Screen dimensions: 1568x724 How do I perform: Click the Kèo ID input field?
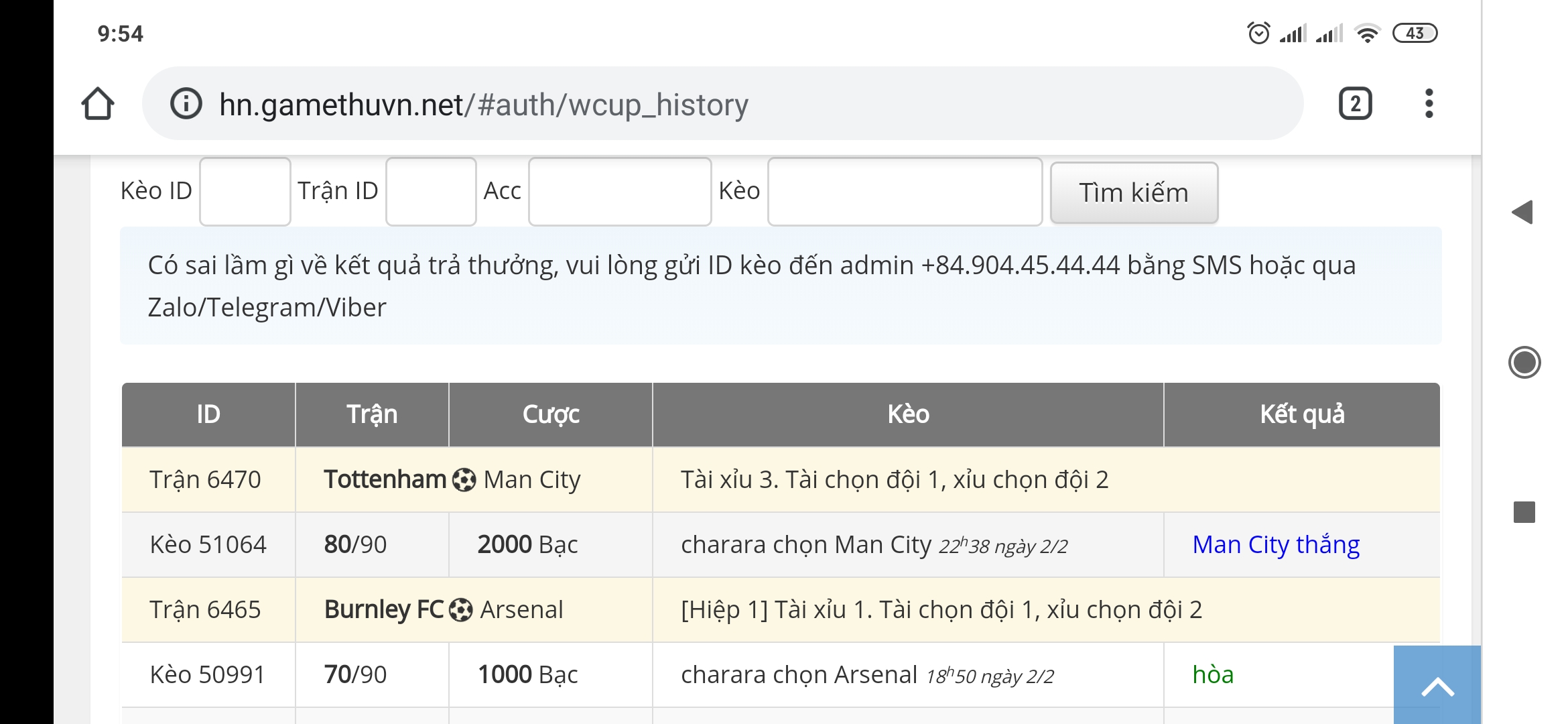tap(245, 192)
